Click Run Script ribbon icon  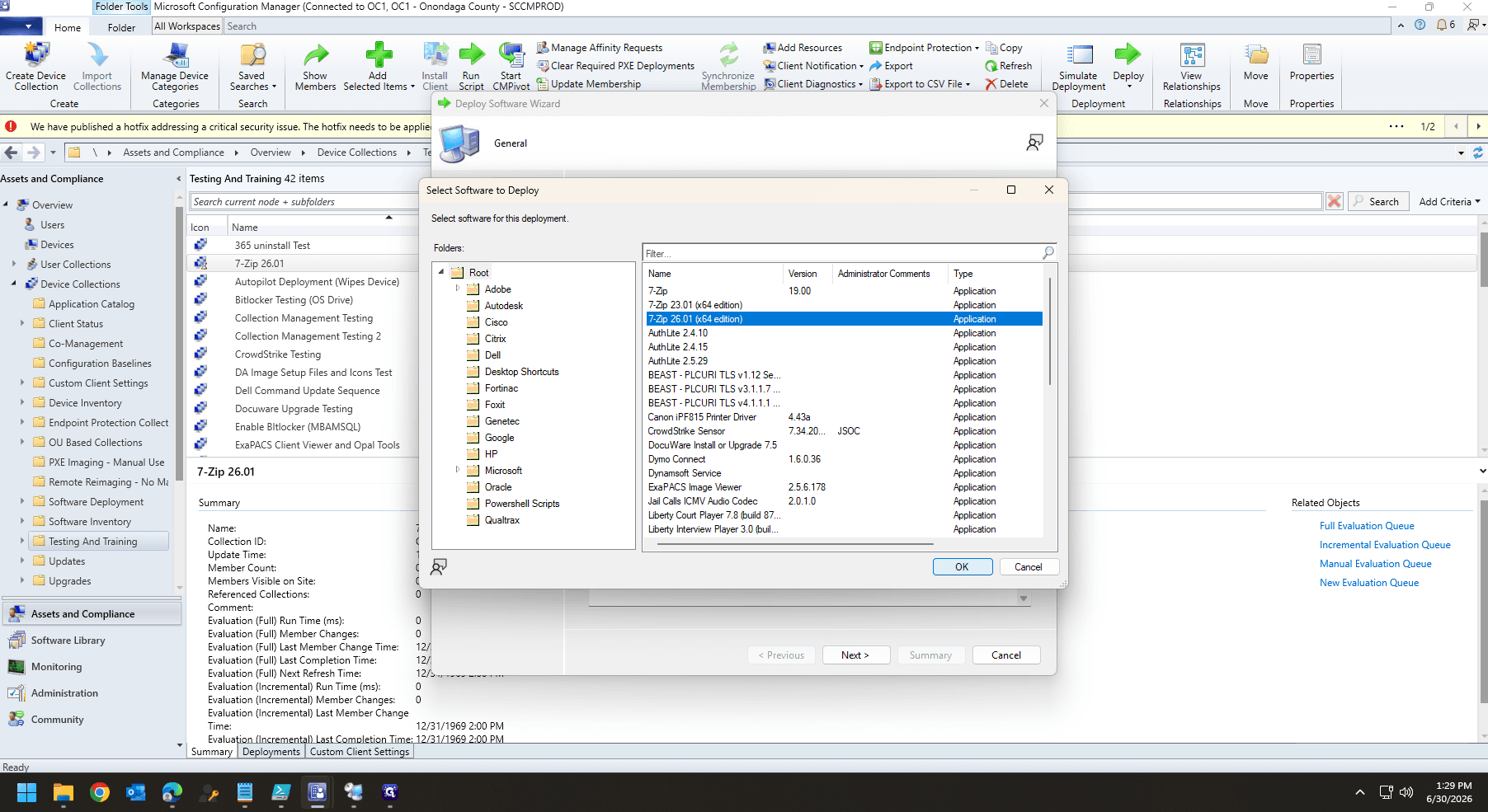(x=471, y=66)
